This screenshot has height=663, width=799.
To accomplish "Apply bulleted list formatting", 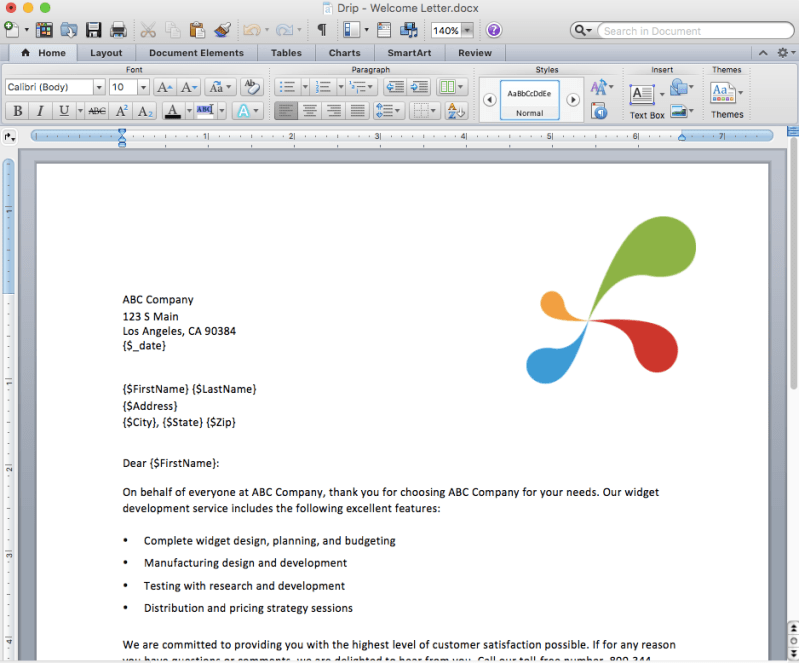I will (x=287, y=87).
